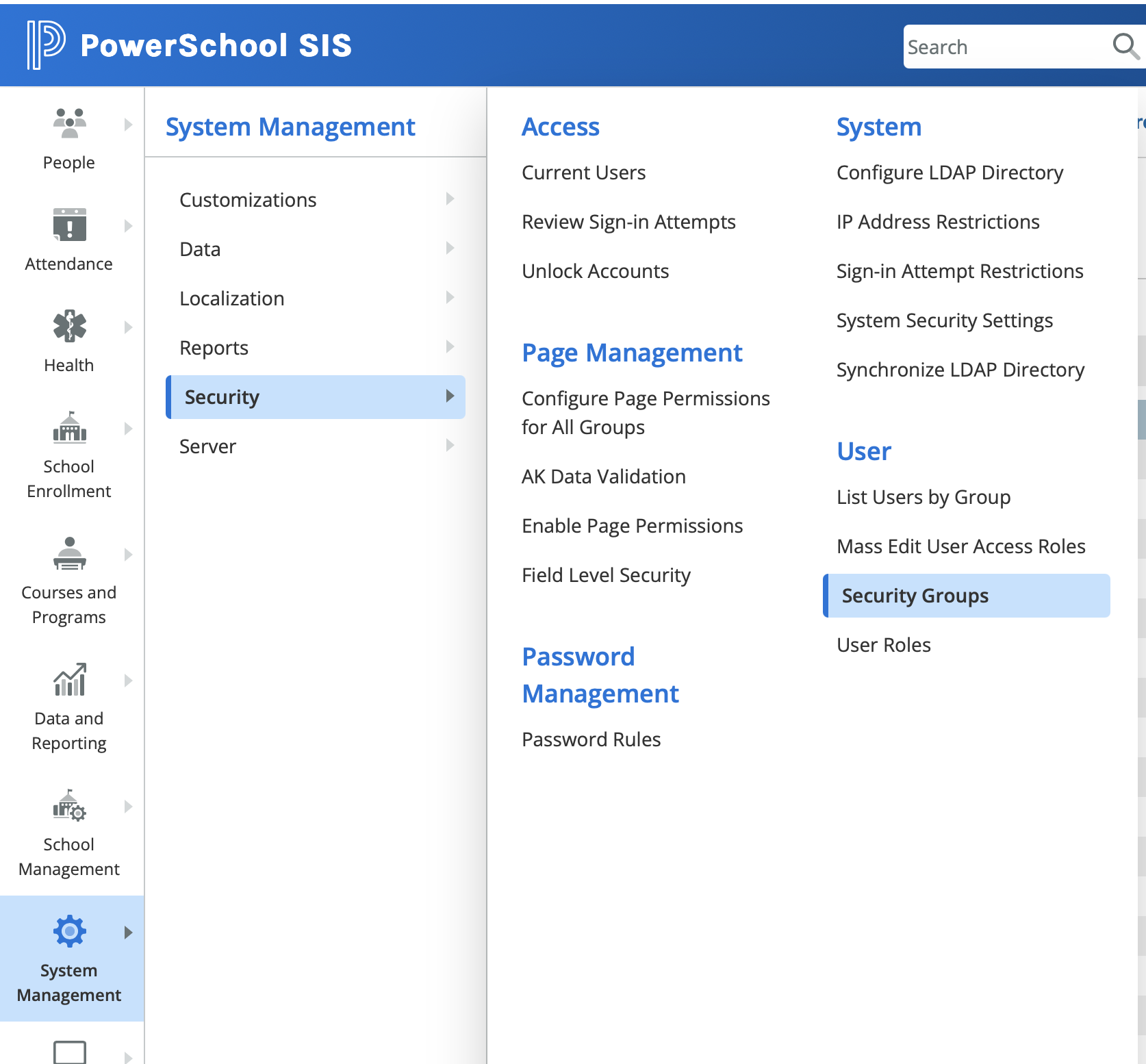Expand the School Enrollment sidebar arrow

click(128, 429)
